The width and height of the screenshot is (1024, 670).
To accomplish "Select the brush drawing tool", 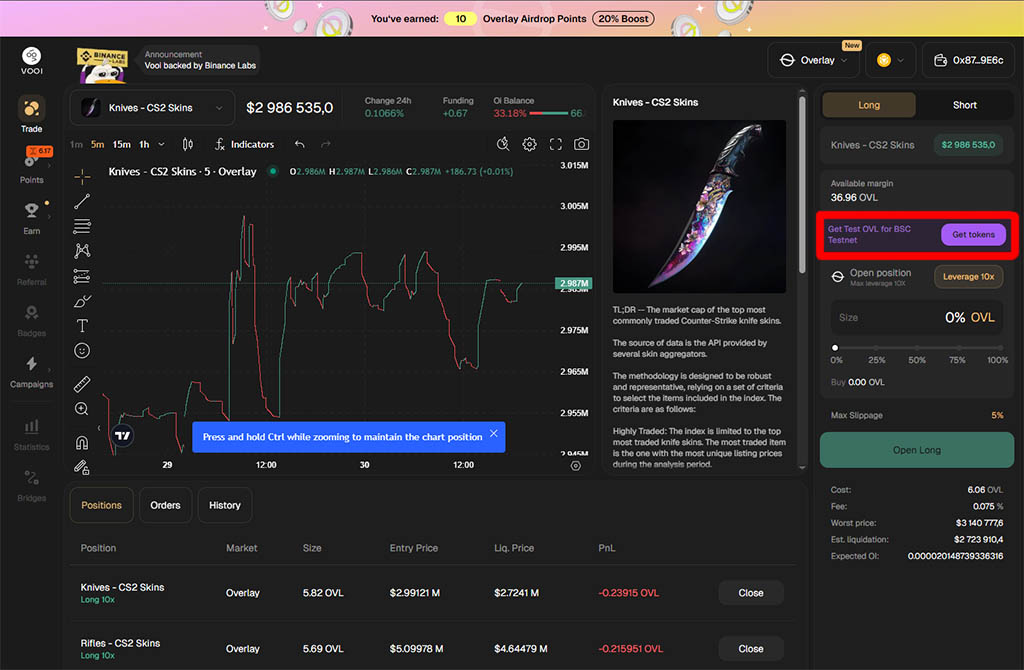I will (x=82, y=301).
